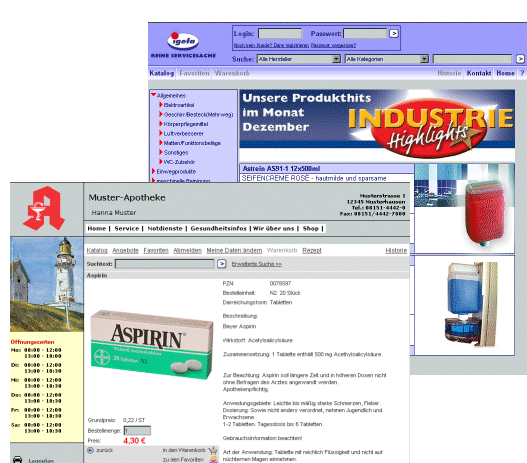The width and height of the screenshot is (527, 463).
Task: Click the price 4,30 € text
Action: (x=134, y=440)
